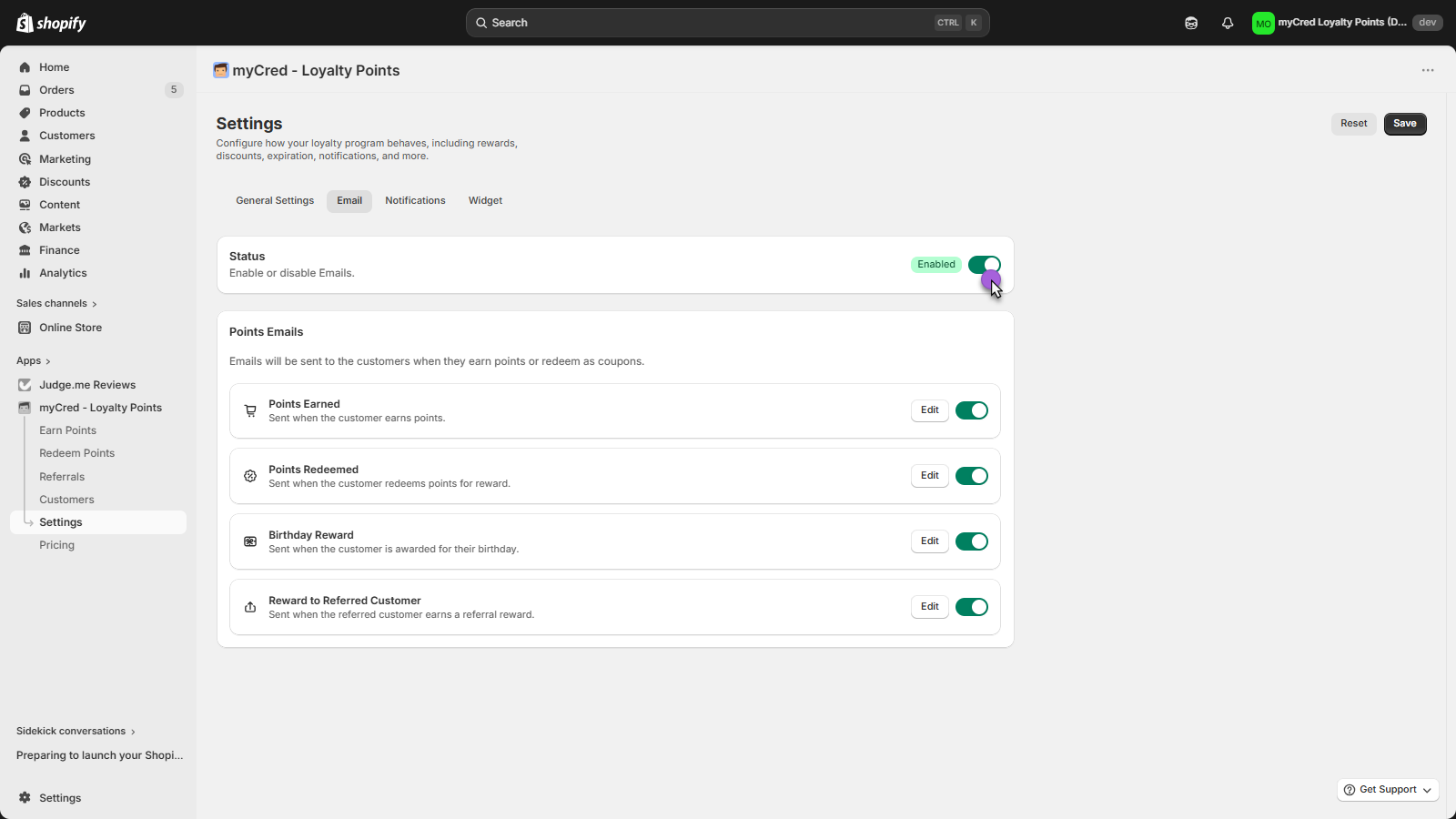Open the notifications bell icon
The image size is (1456, 819).
[1228, 23]
